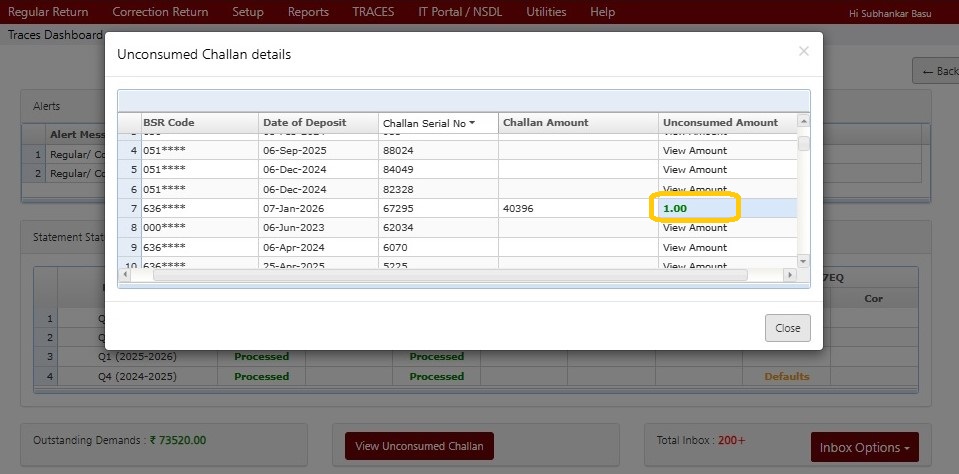Click View Amount for challan serial 88024
The width and height of the screenshot is (959, 474).
pos(695,151)
